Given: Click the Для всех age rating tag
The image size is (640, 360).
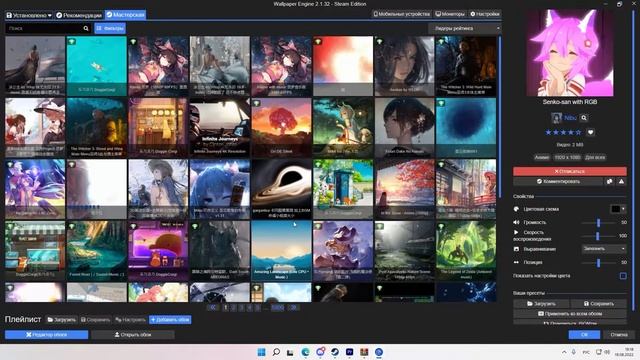Looking at the screenshot, I should point(595,157).
